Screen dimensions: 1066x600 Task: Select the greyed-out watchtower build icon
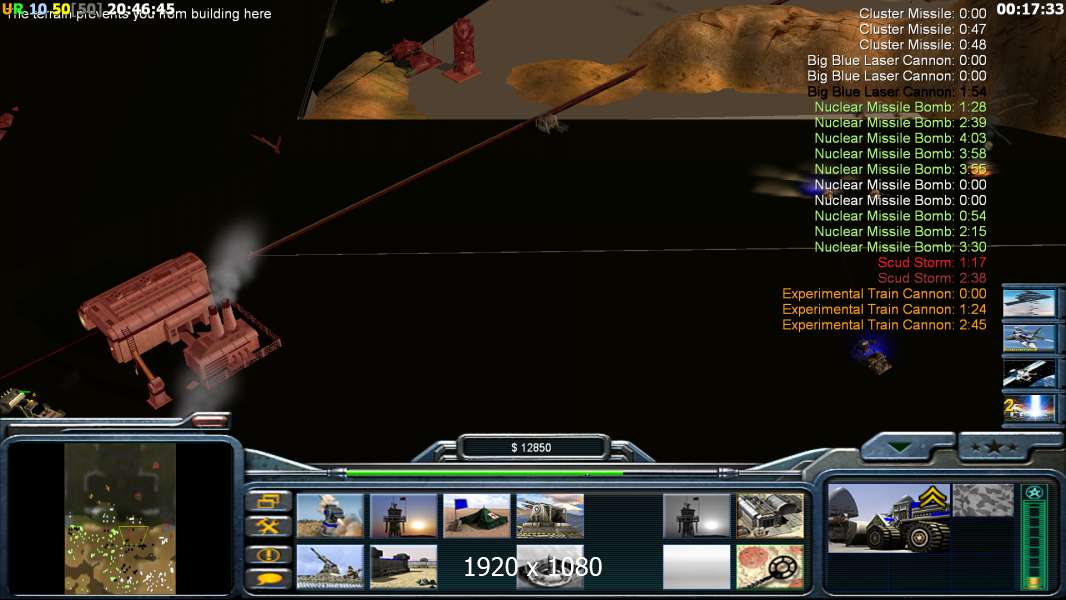coord(696,516)
